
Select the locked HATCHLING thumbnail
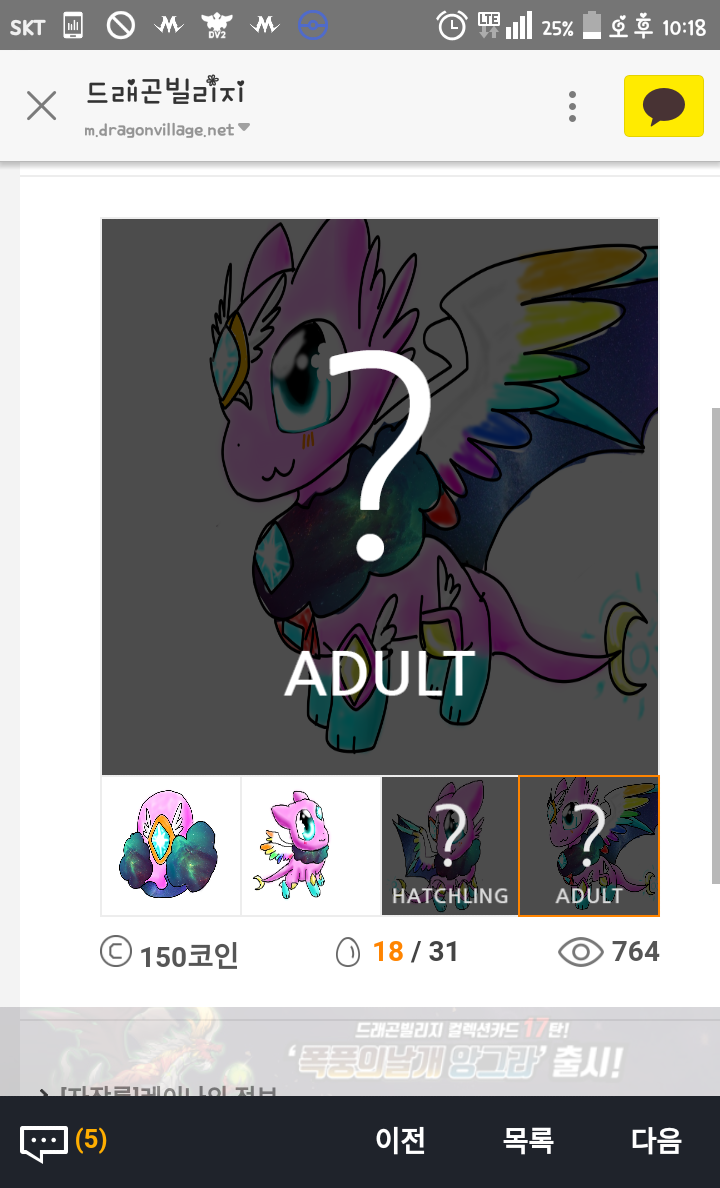coord(450,846)
